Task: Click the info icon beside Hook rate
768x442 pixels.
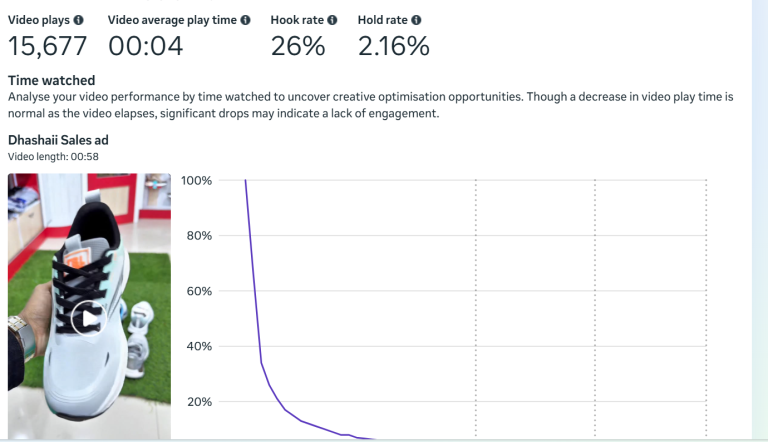Action: tap(332, 20)
